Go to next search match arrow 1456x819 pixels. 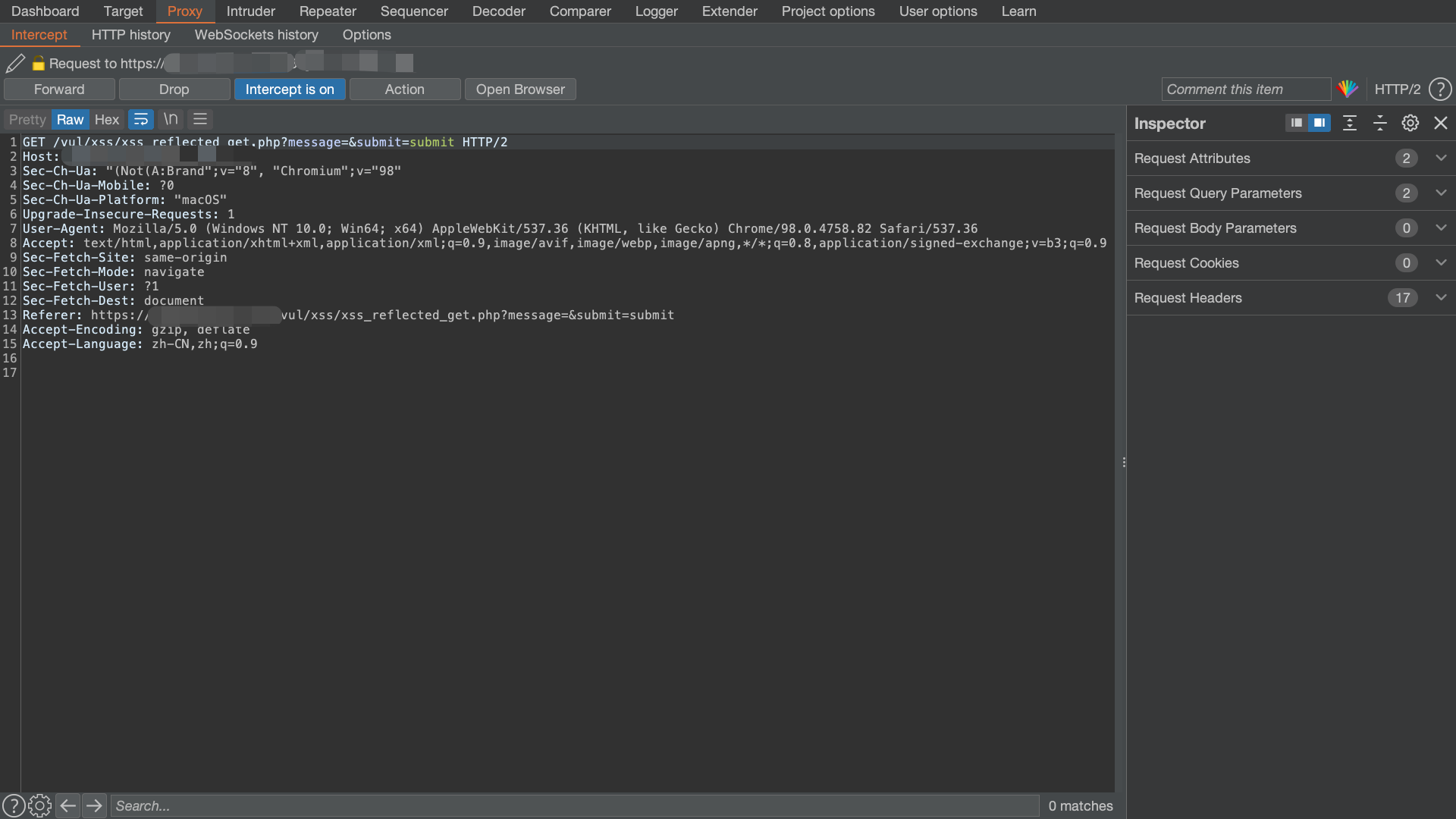pos(94,805)
